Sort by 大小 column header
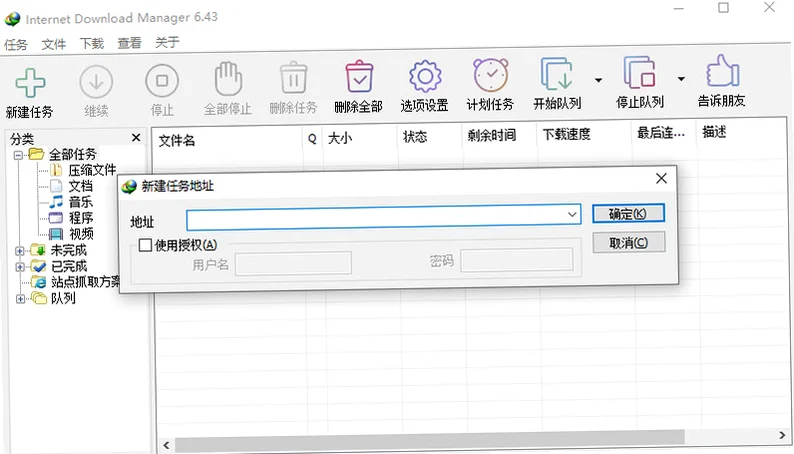The height and width of the screenshot is (454, 794). click(x=339, y=138)
